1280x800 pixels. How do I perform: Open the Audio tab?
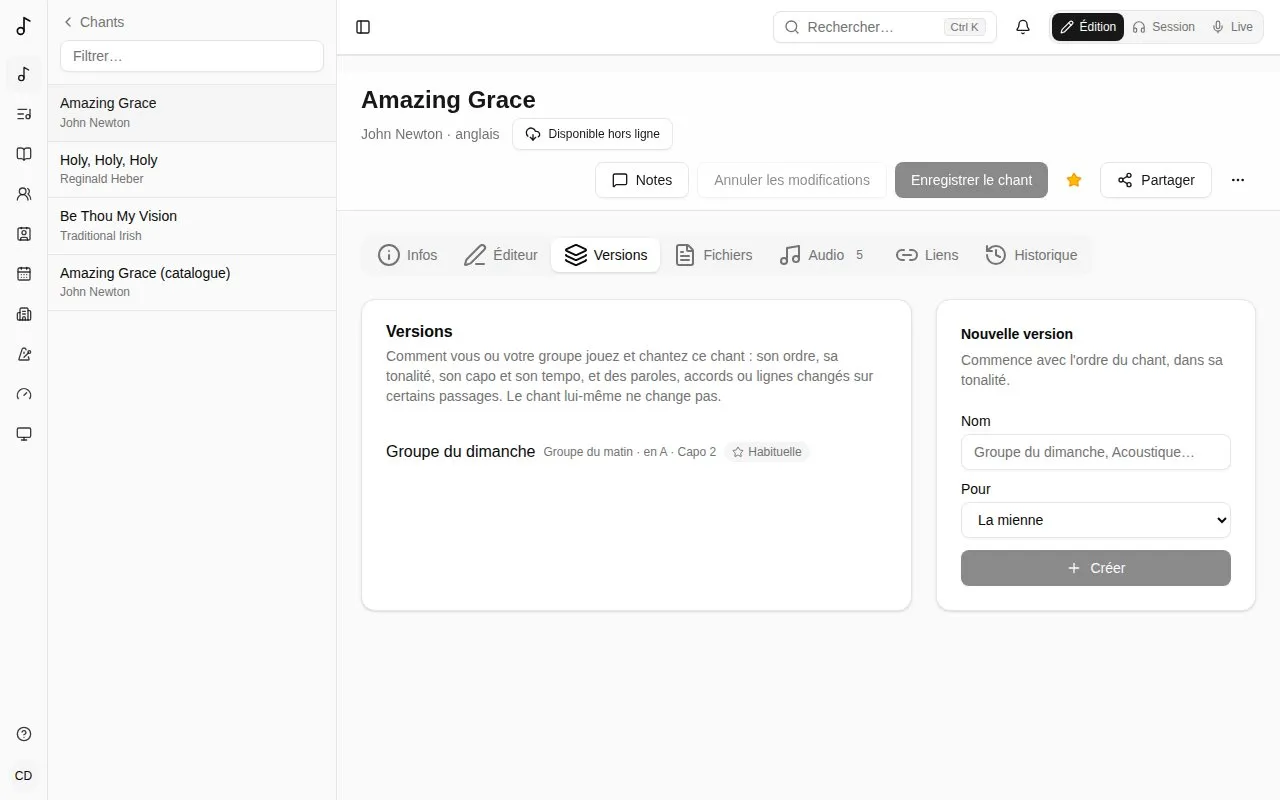[822, 255]
